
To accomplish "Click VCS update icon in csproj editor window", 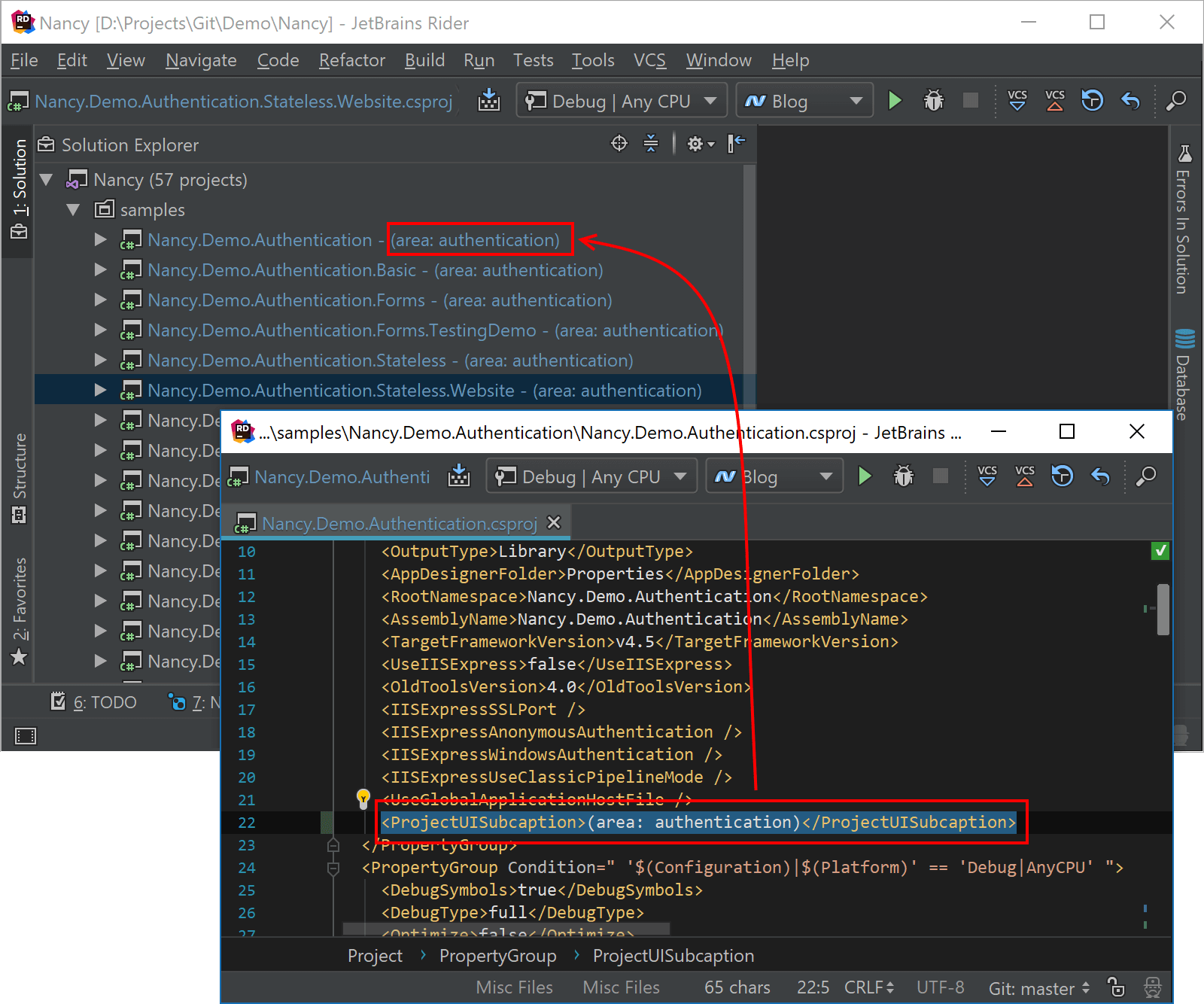I will 987,476.
